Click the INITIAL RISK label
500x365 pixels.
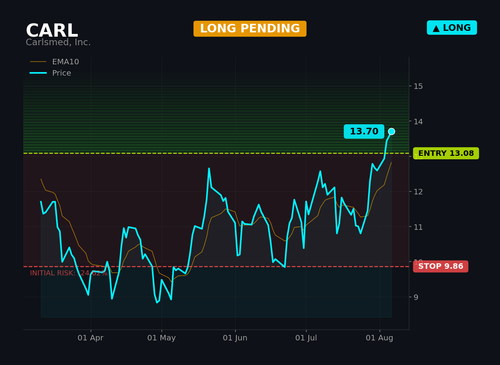click(69, 273)
